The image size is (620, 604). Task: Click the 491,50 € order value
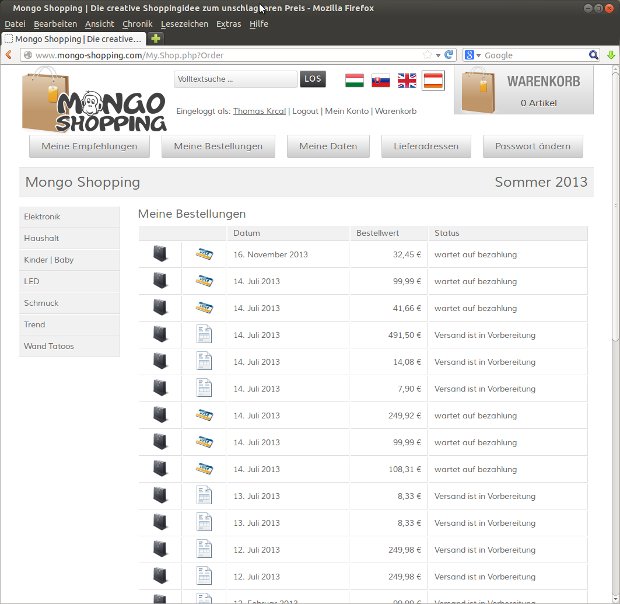[x=405, y=335]
